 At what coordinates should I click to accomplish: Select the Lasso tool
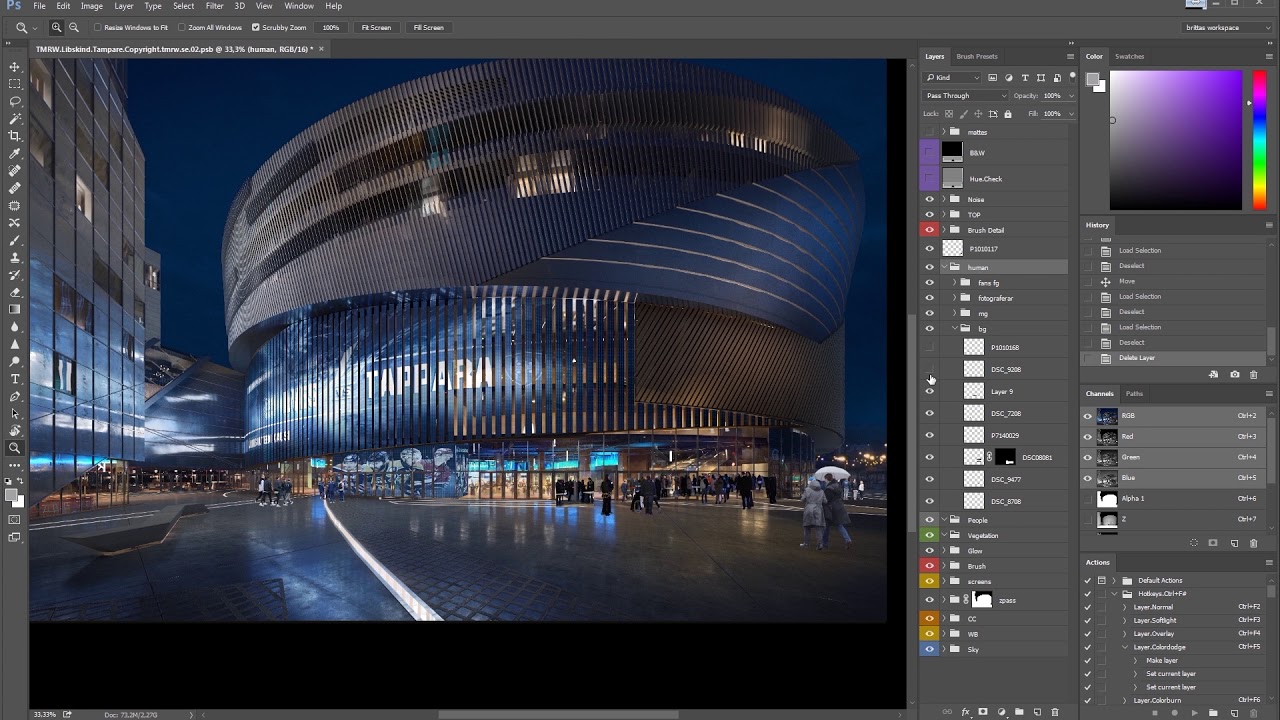(15, 101)
